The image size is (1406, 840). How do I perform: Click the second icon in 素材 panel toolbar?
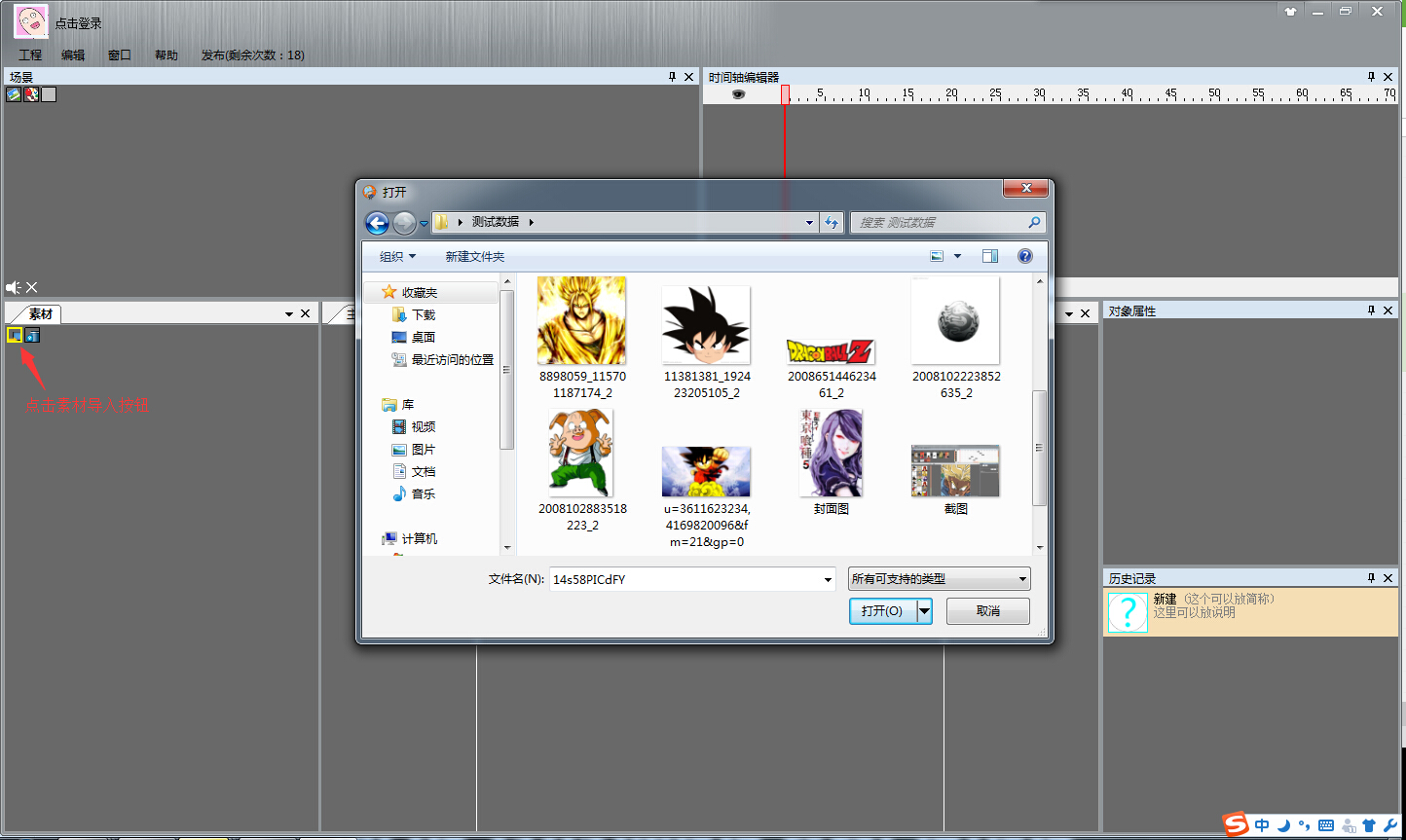pyautogui.click(x=32, y=336)
